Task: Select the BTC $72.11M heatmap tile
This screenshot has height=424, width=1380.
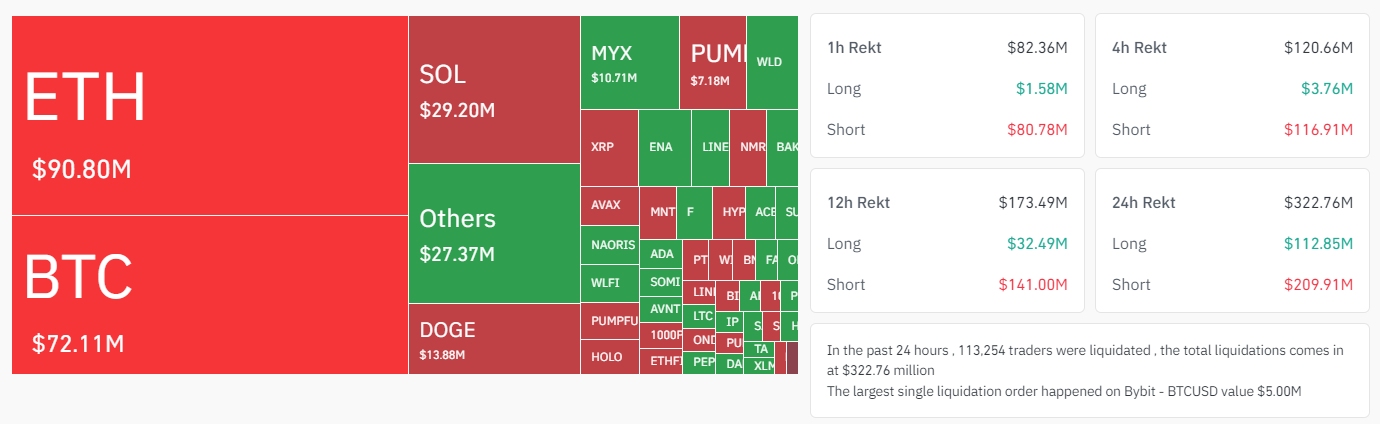Action: click(210, 295)
